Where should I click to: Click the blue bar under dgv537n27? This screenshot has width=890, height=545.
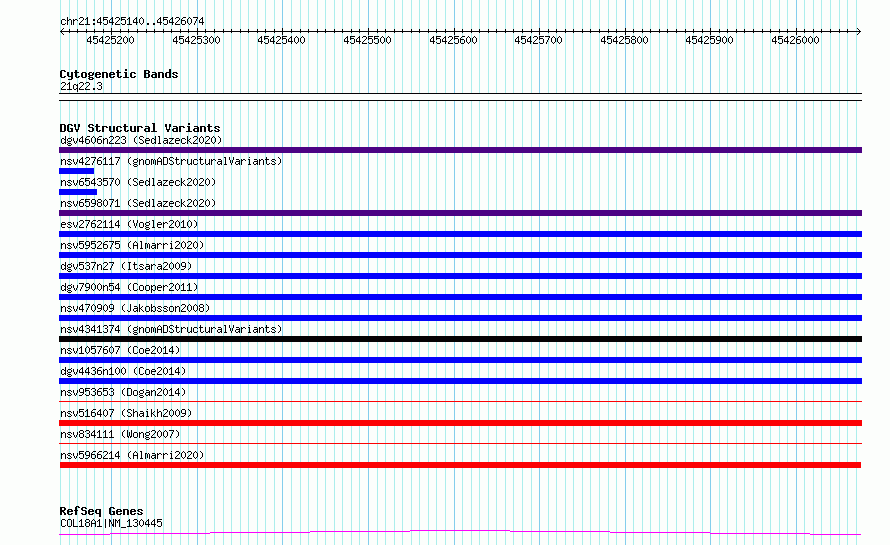pos(460,276)
